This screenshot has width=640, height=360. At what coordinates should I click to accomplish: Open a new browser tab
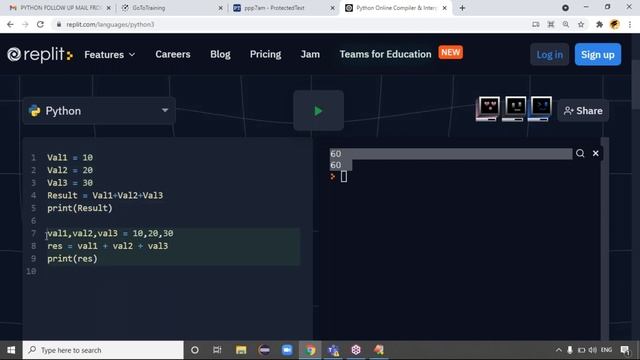pos(462,8)
